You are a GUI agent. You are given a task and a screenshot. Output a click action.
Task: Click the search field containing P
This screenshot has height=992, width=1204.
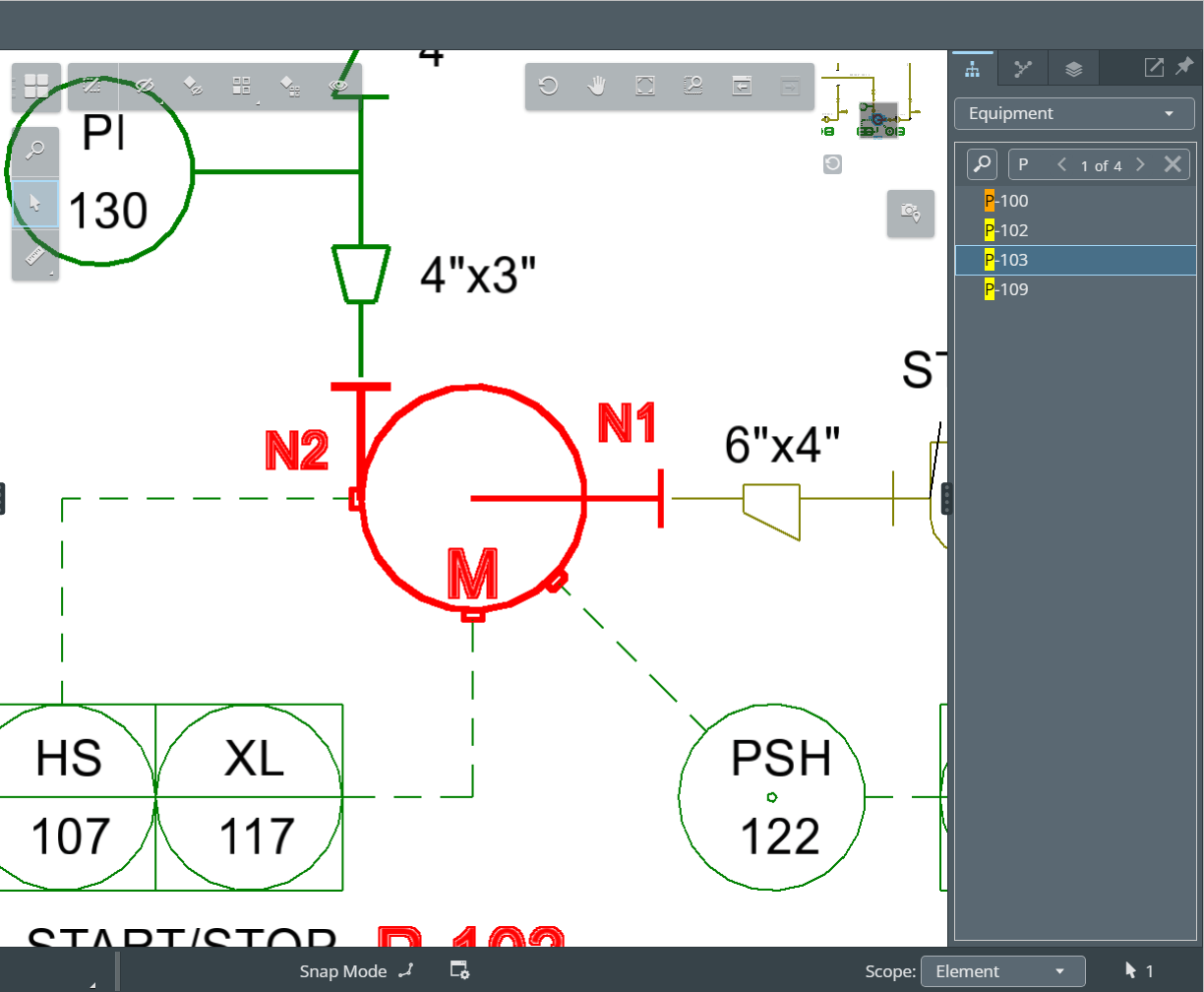pyautogui.click(x=1030, y=164)
